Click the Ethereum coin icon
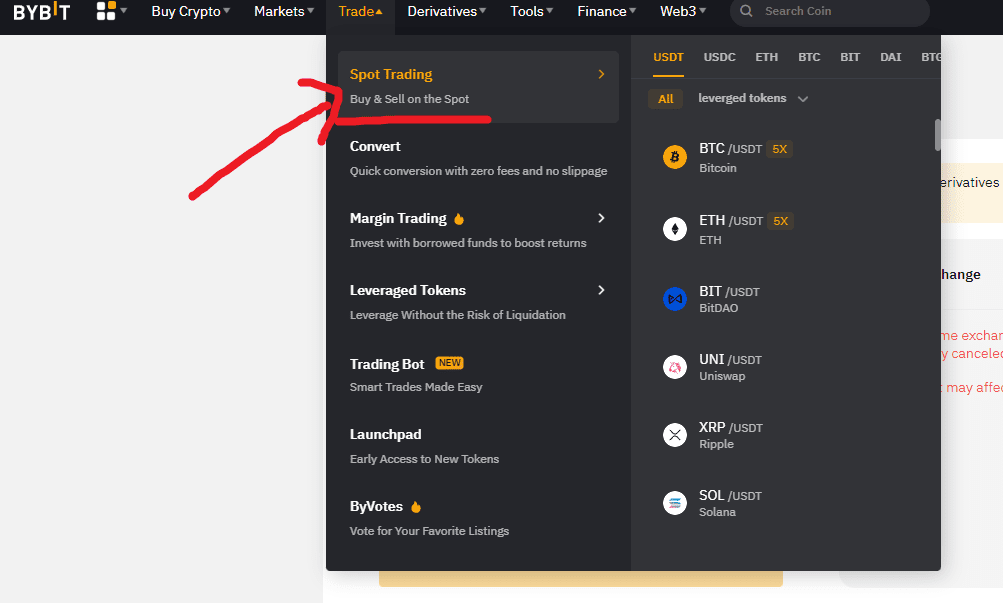 (x=674, y=229)
